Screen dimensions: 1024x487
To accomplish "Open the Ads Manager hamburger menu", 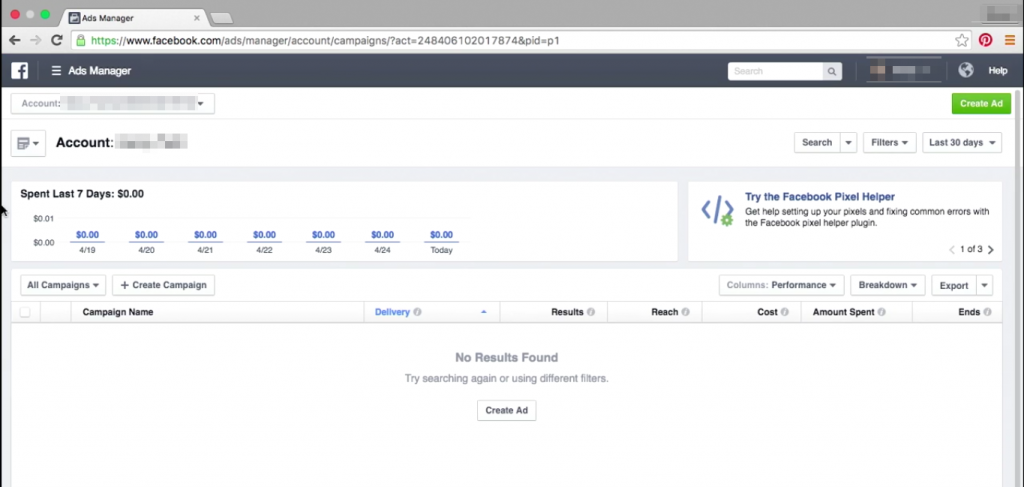I will point(56,71).
